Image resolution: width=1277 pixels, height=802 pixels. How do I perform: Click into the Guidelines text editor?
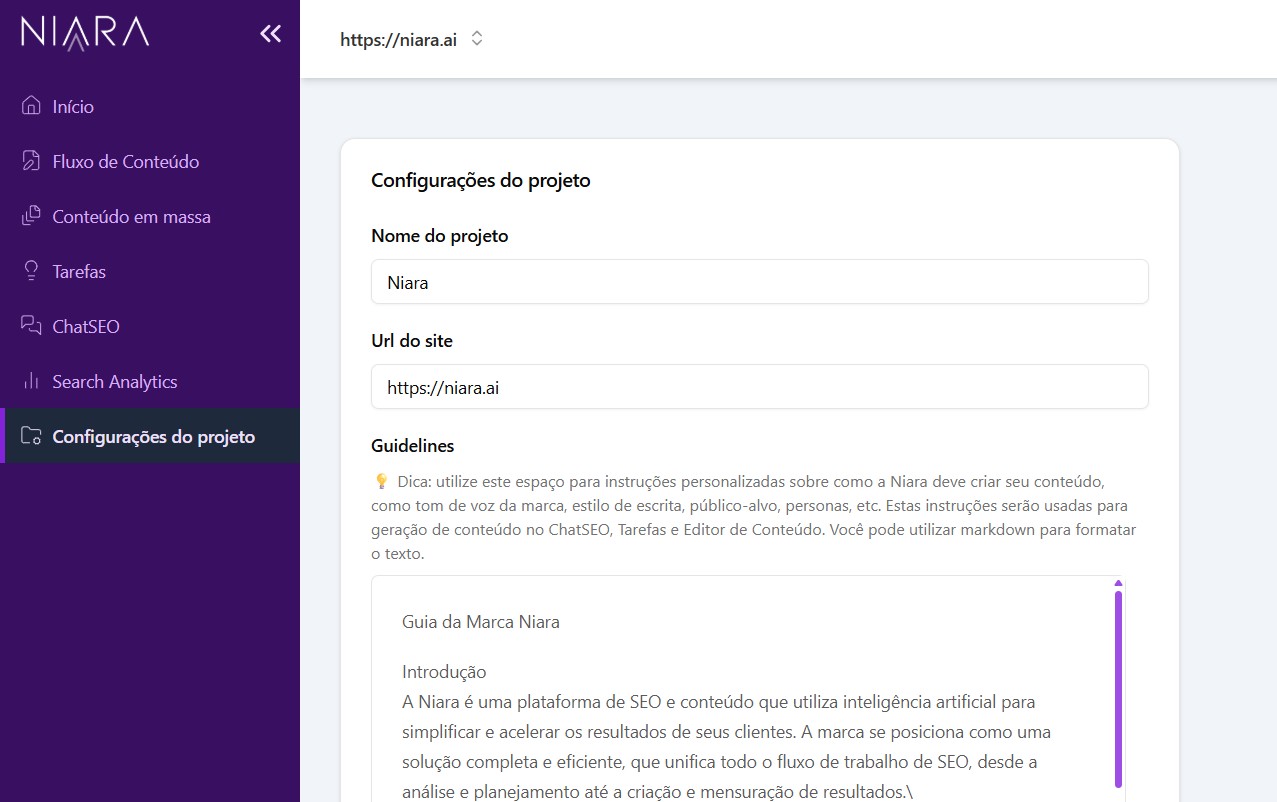pos(740,700)
